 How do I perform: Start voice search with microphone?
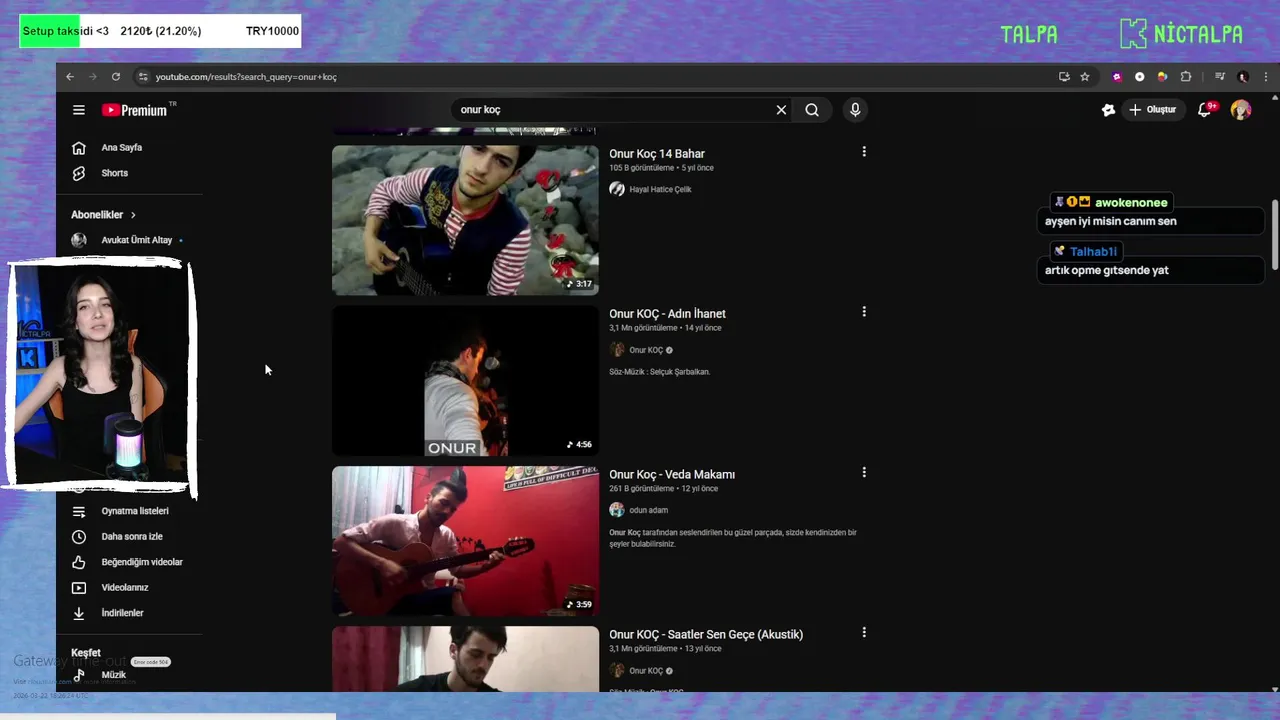pos(854,110)
